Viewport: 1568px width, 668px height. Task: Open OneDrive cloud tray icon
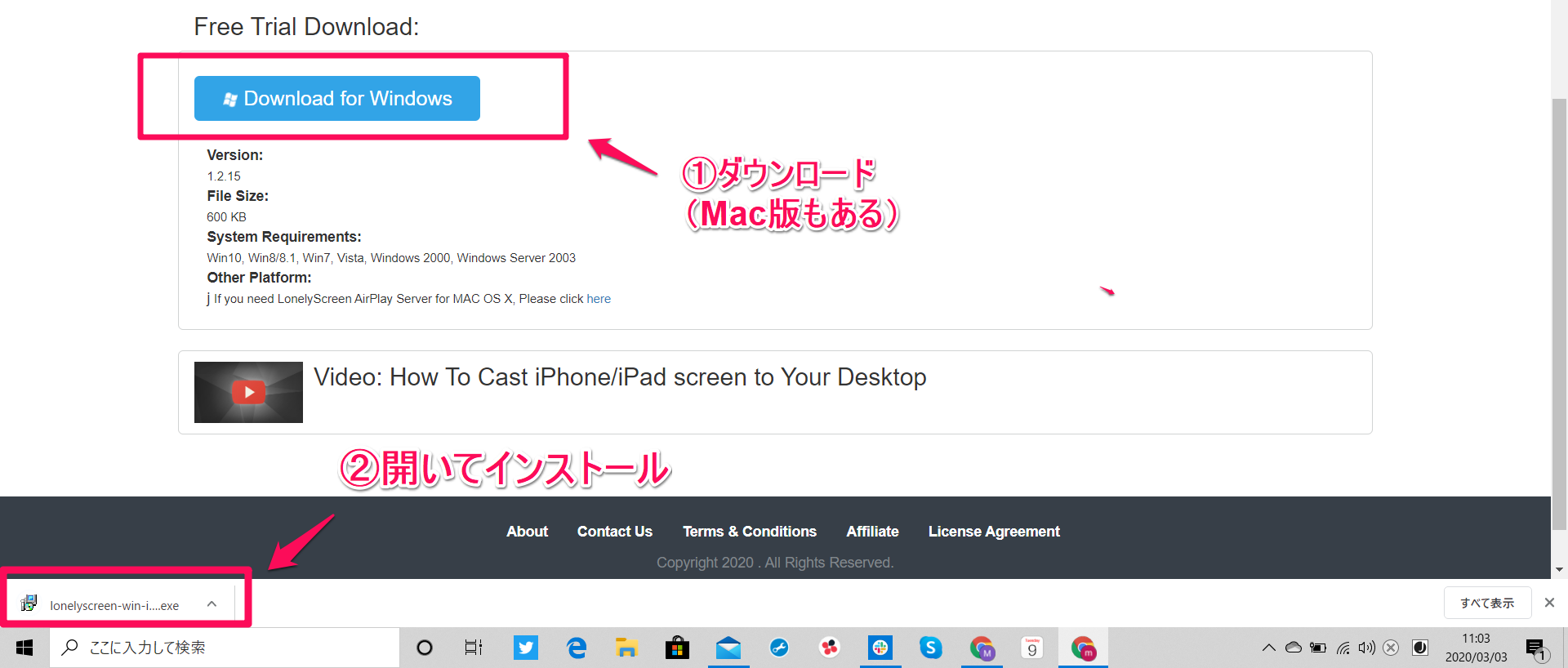1294,648
